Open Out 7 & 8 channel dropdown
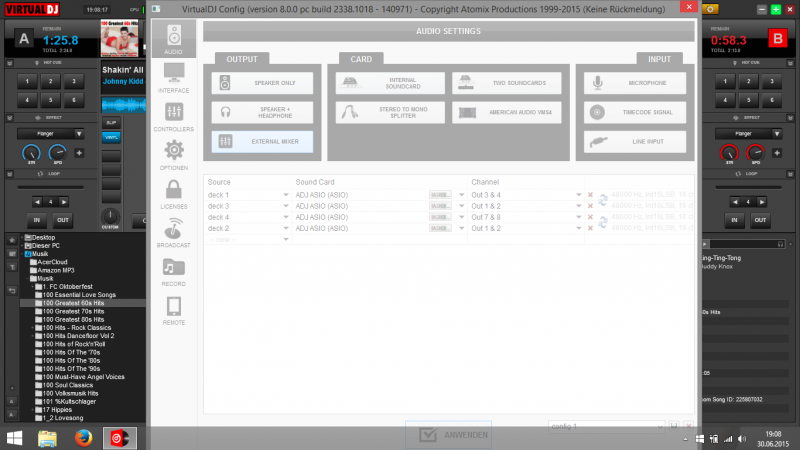Screen dimensions: 800x450 click(579, 217)
